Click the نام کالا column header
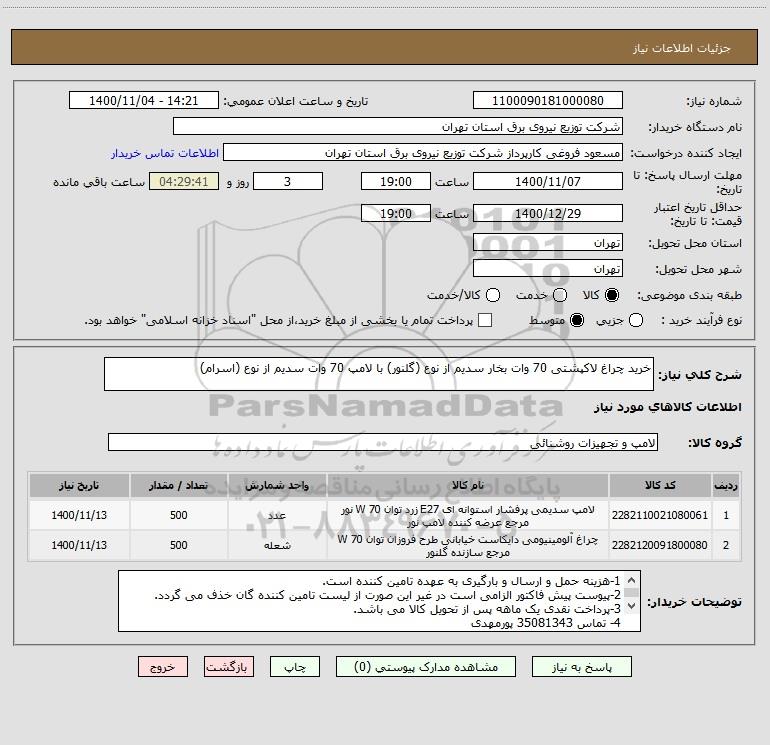The image size is (770, 745). pos(468,485)
